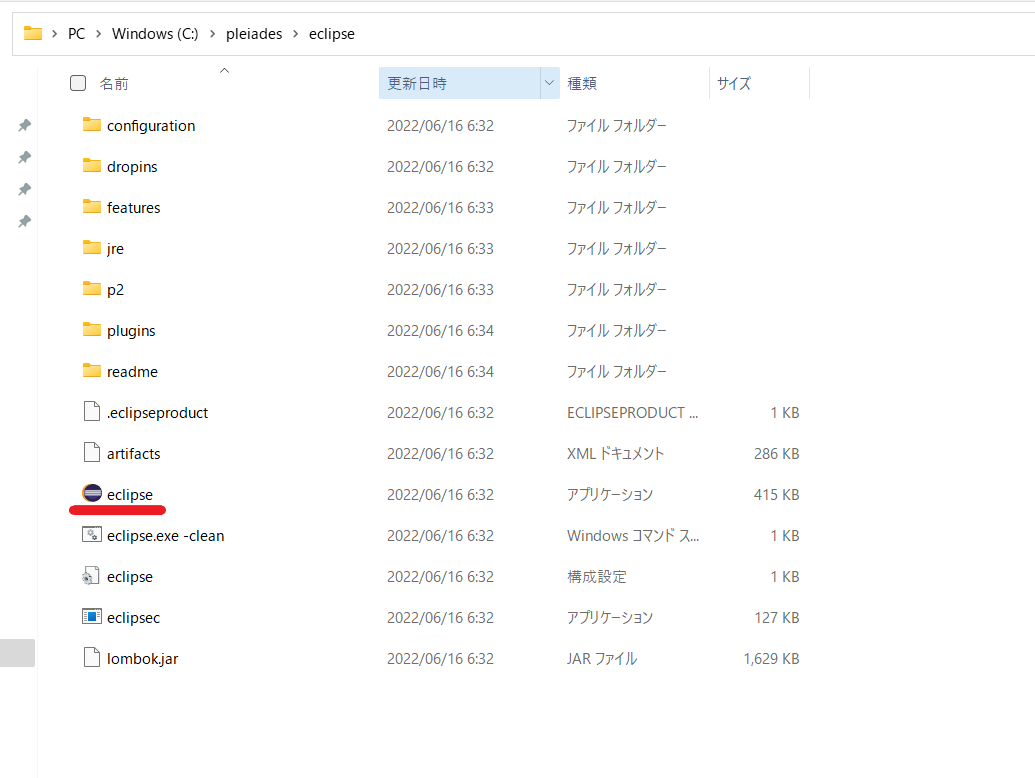This screenshot has width=1035, height=778.
Task: Click the folder icon in address bar
Action: (33, 33)
